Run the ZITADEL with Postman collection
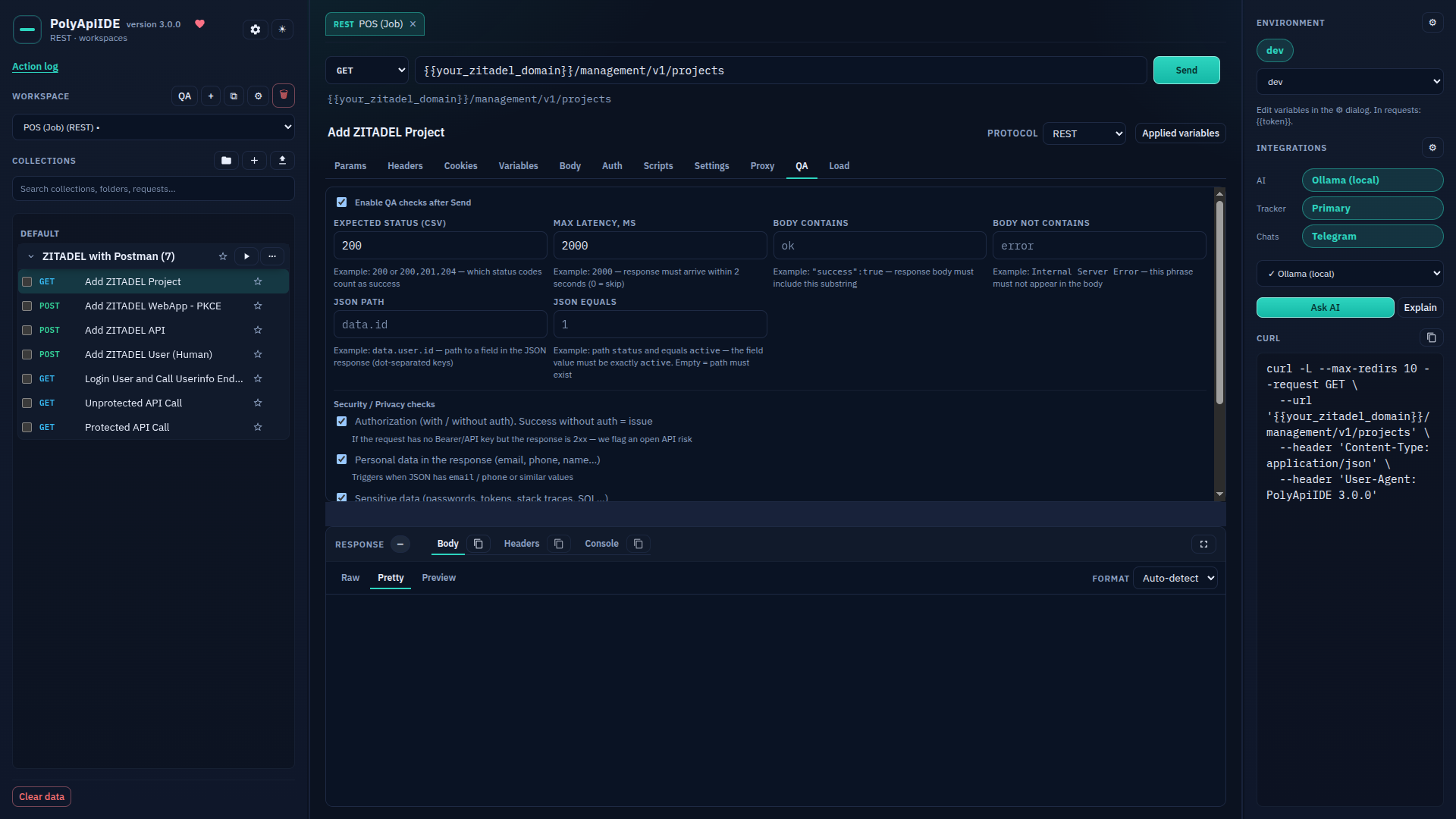Image resolution: width=1456 pixels, height=819 pixels. pyautogui.click(x=246, y=256)
